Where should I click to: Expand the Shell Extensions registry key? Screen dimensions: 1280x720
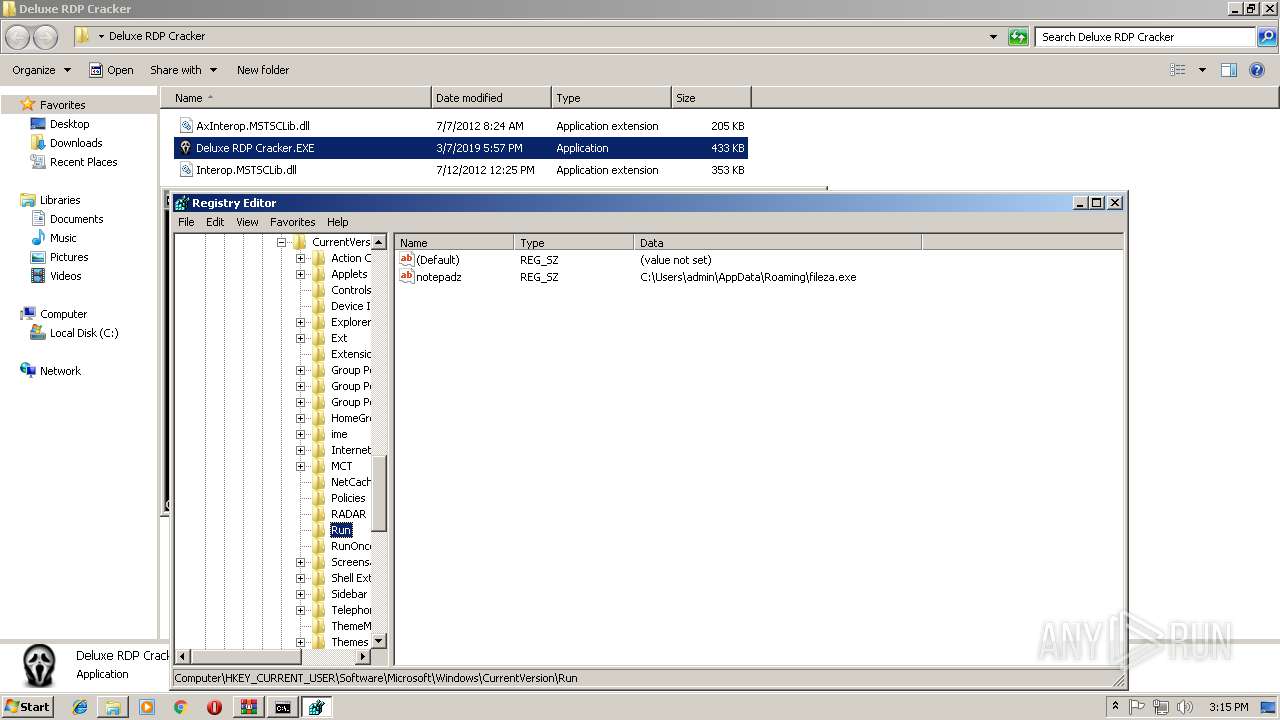pyautogui.click(x=300, y=578)
